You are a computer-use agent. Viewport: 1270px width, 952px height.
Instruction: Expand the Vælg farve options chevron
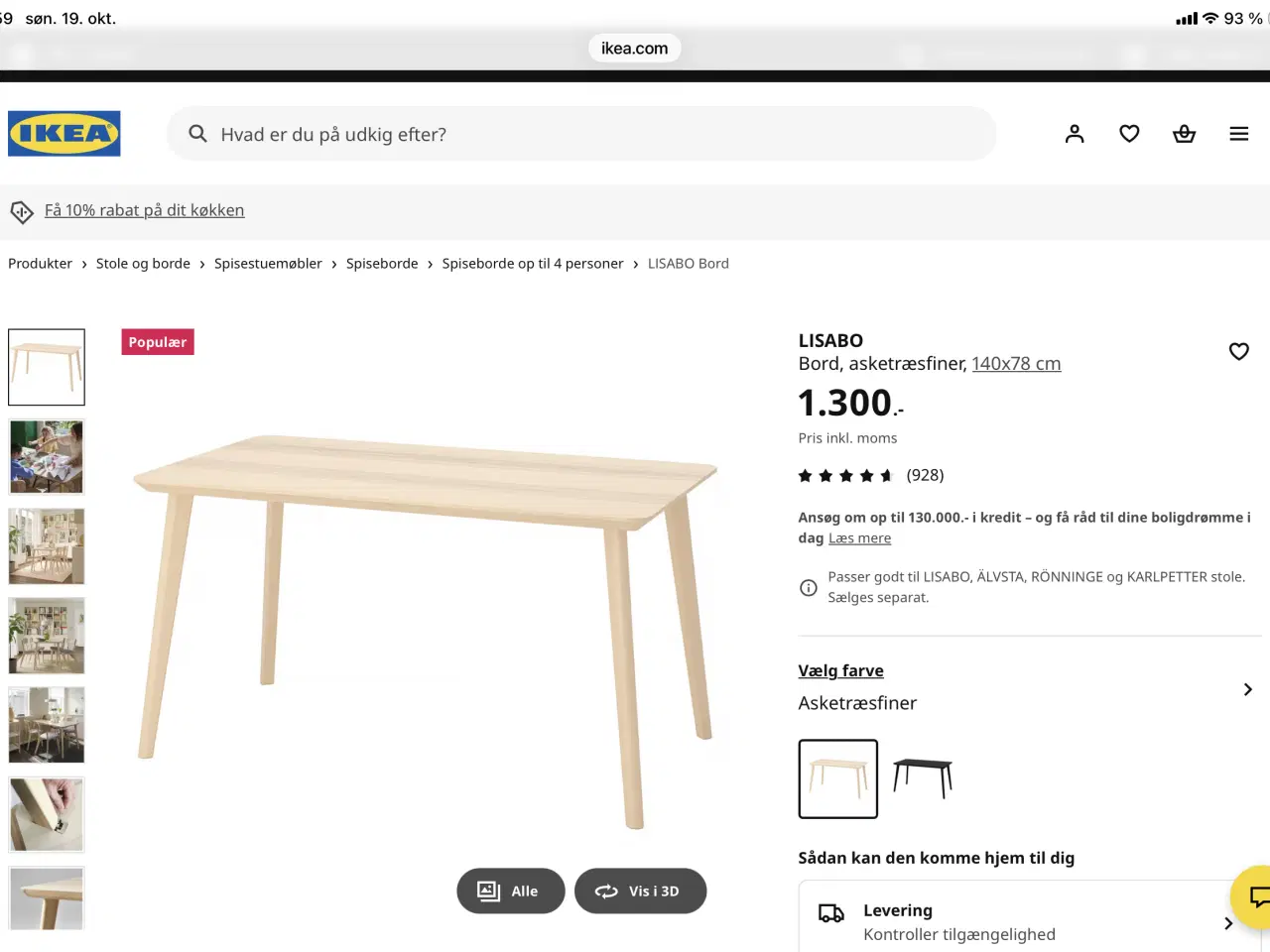[x=1247, y=689]
